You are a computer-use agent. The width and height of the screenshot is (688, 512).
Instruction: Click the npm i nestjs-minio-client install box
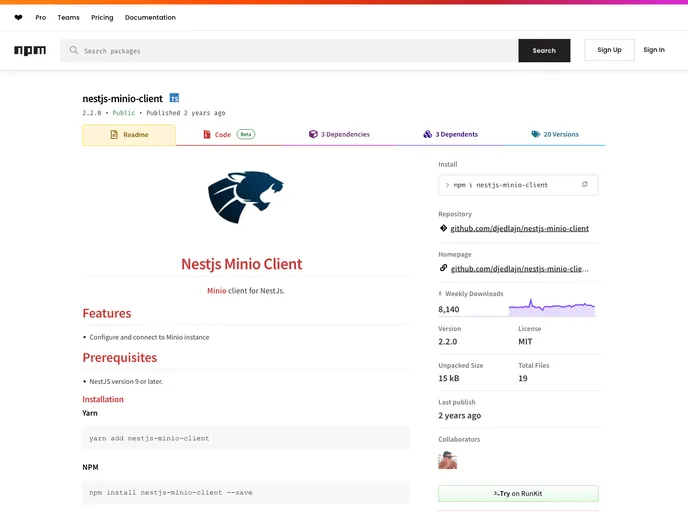tap(518, 185)
